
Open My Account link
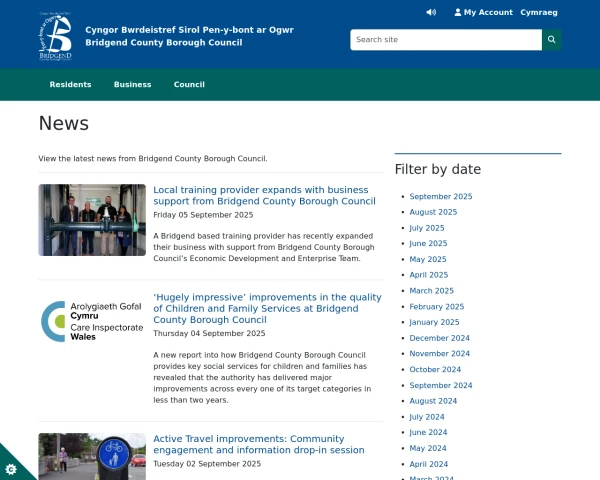[483, 12]
